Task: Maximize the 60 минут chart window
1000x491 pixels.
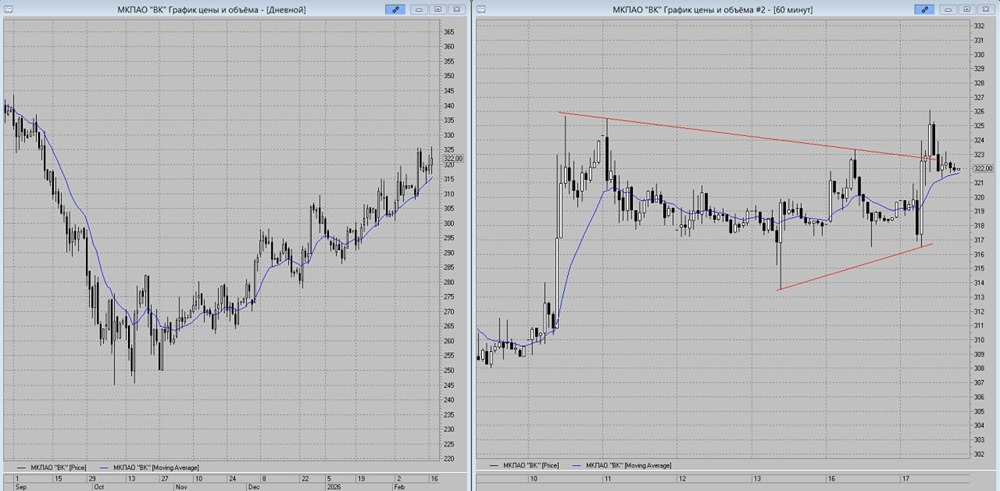Action: point(967,10)
